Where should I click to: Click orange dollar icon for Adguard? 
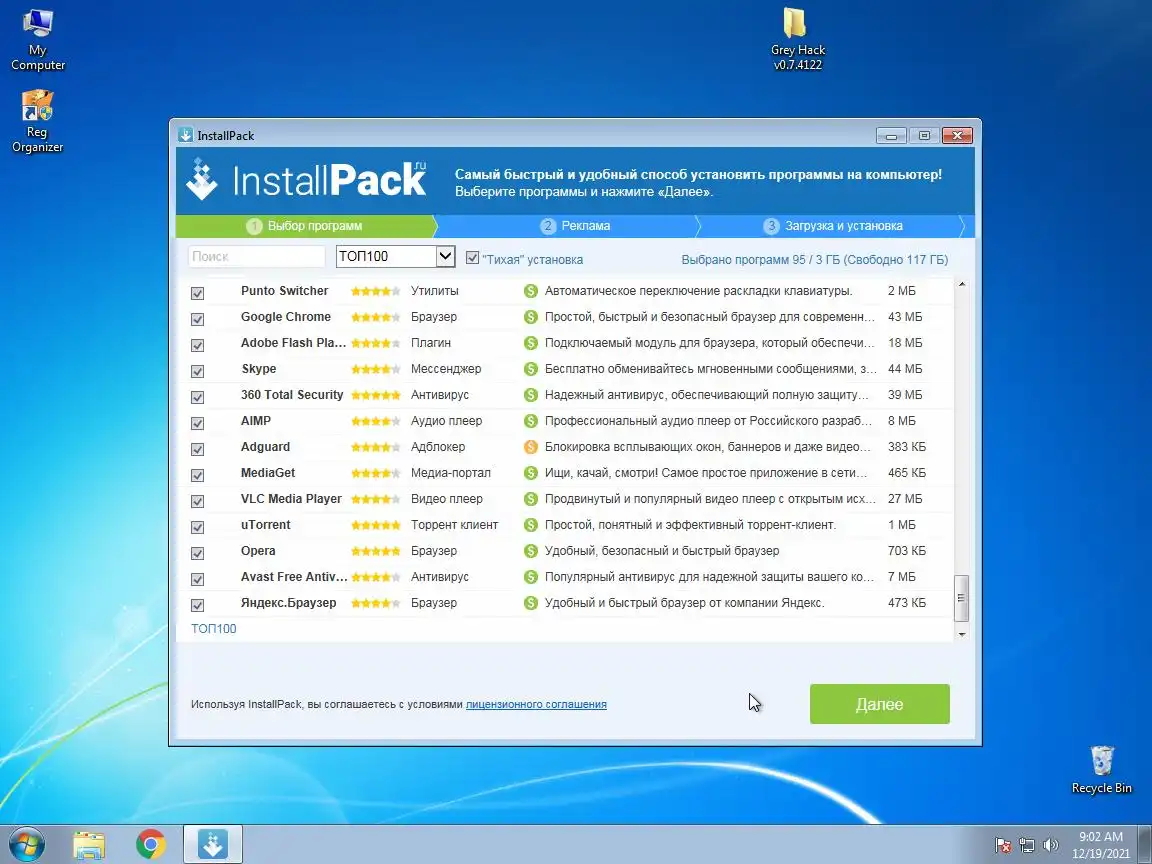click(530, 447)
